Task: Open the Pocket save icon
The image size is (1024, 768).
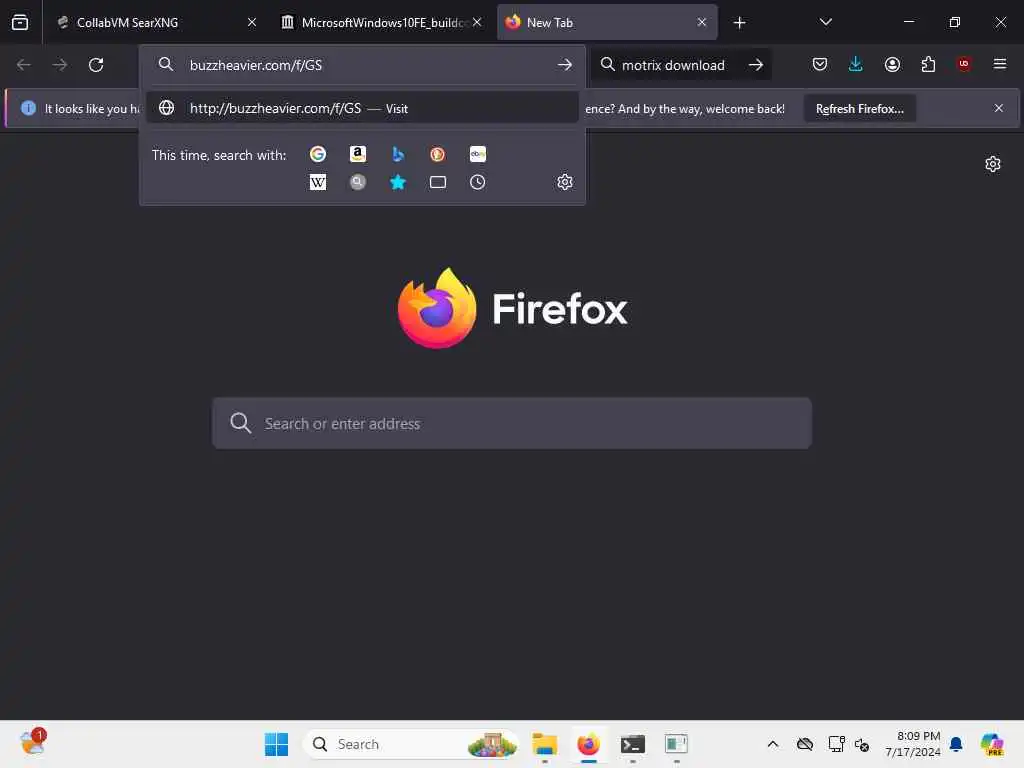Action: (820, 64)
